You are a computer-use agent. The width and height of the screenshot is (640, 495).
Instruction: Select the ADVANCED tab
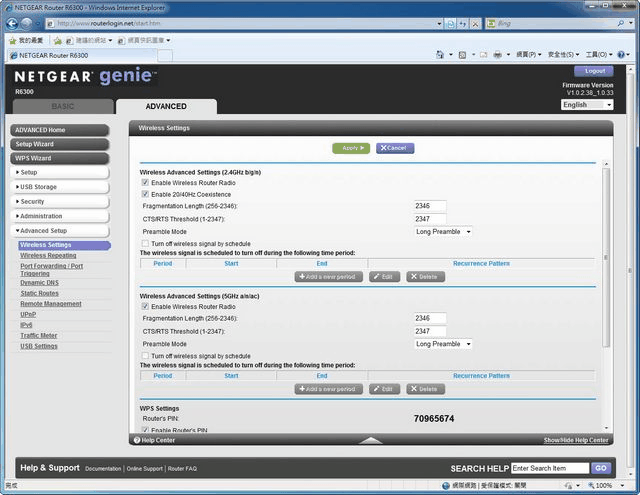point(166,106)
